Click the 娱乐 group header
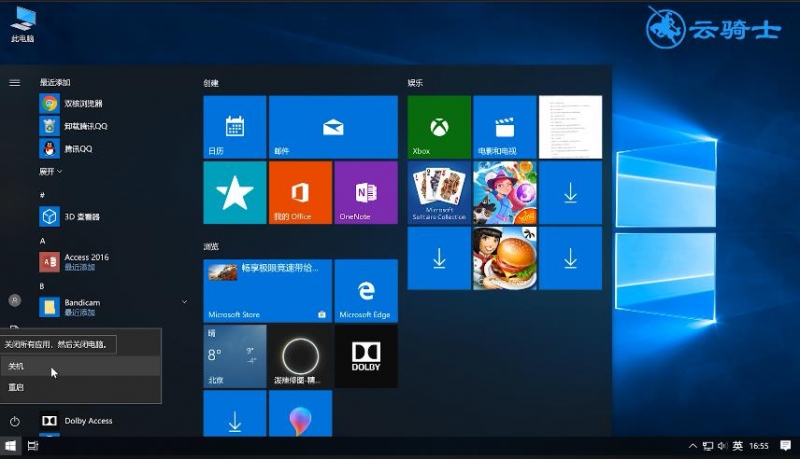 415,83
